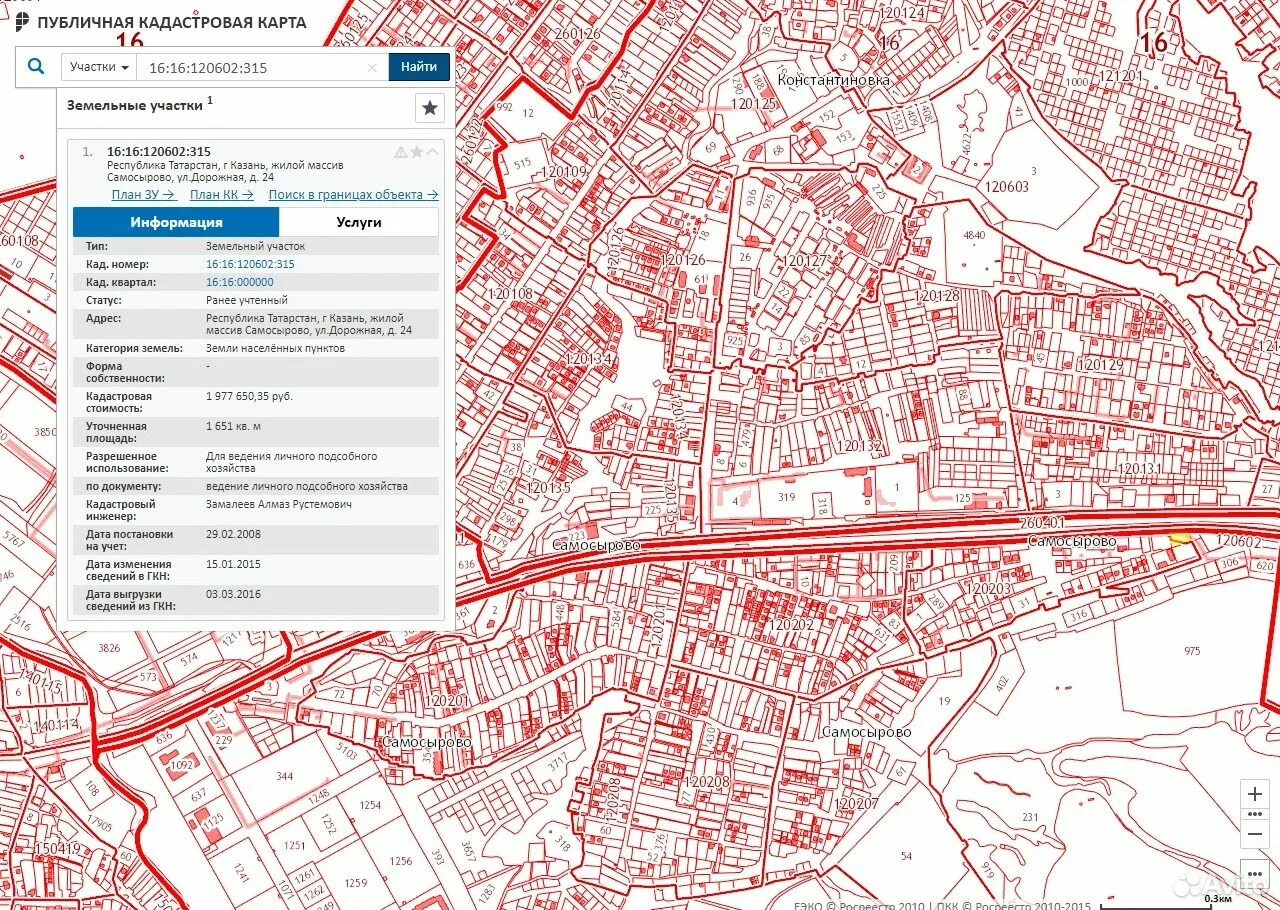The width and height of the screenshot is (1280, 910).
Task: Open the План ЗУ link
Action: 143,195
